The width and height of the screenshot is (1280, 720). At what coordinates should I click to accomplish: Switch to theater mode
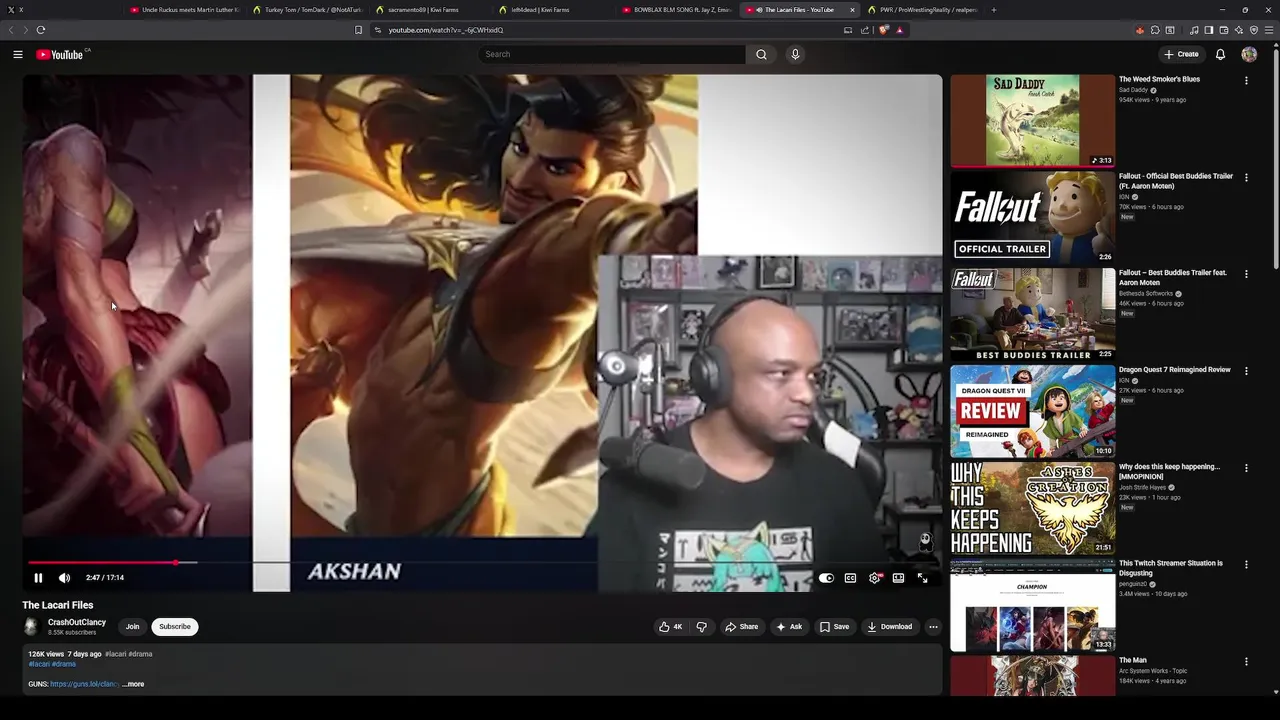click(898, 578)
